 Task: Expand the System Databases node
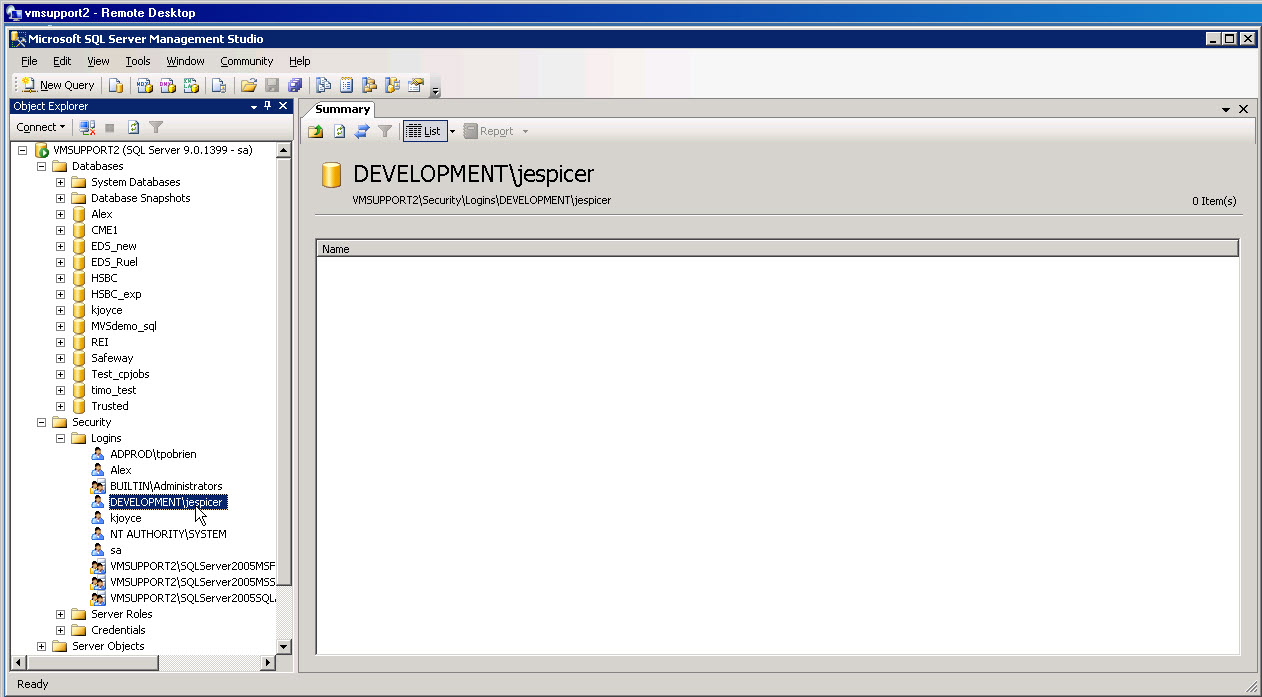click(x=60, y=182)
